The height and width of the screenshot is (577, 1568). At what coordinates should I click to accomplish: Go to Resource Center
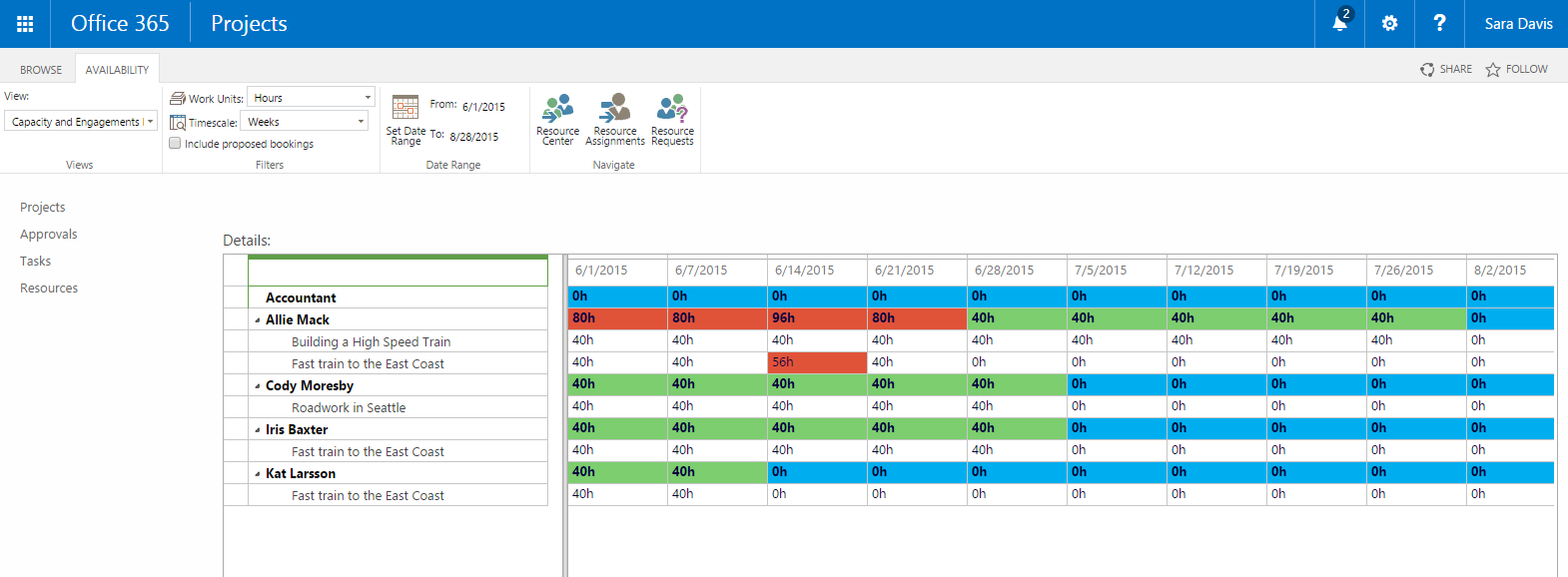tap(557, 120)
